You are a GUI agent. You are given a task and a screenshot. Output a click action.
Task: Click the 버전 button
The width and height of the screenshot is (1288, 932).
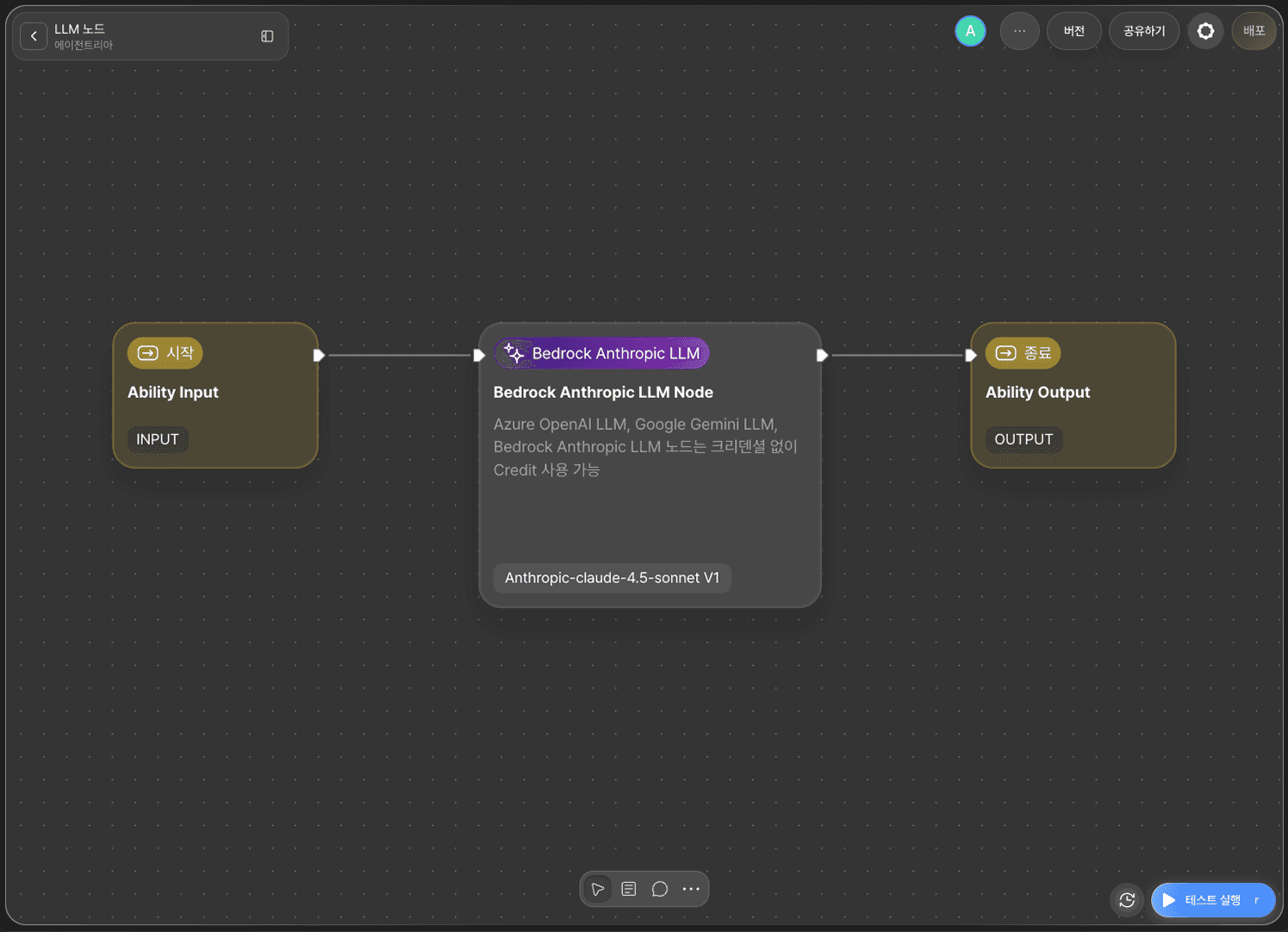pos(1073,31)
